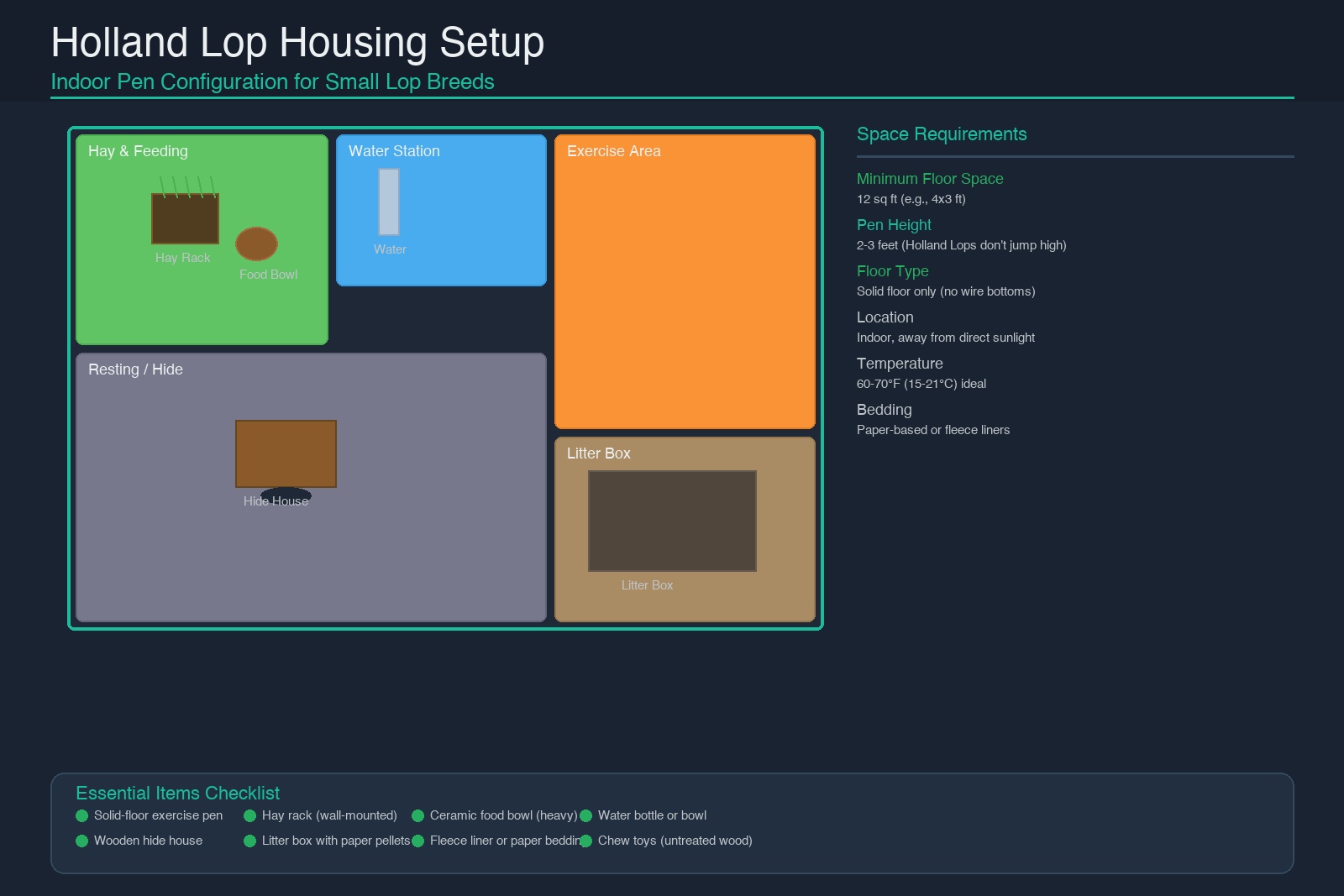This screenshot has height=896, width=1344.
Task: Select the wooden hide house icon
Action: pyautogui.click(x=286, y=453)
